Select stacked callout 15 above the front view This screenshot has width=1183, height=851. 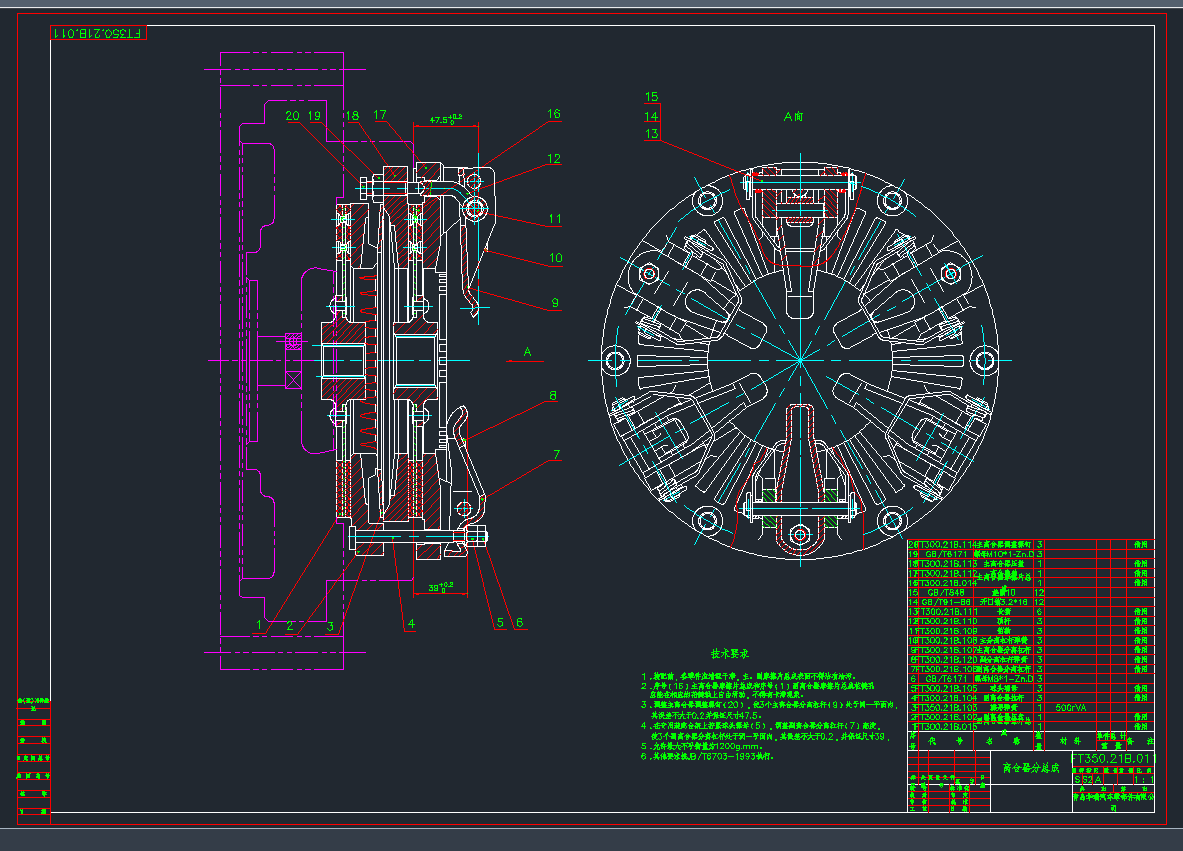[x=652, y=97]
